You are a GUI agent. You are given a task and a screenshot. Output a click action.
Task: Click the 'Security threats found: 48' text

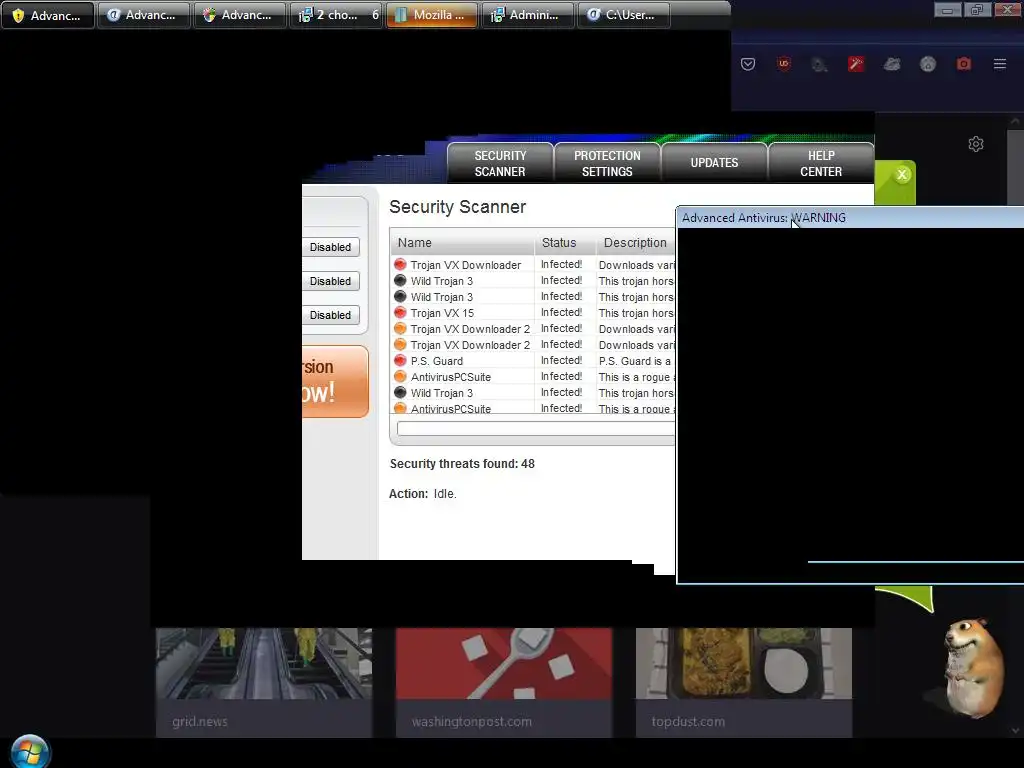462,464
